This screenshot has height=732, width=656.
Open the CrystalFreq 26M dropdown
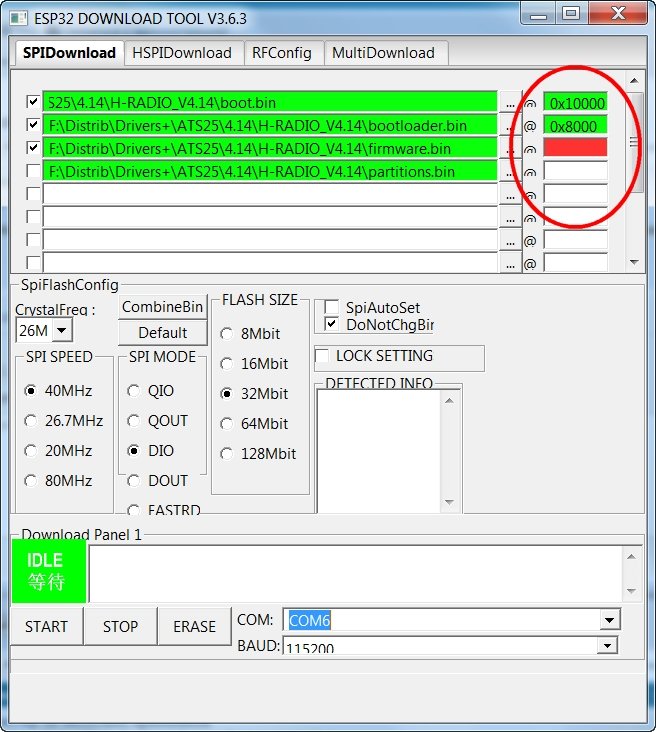coord(62,331)
